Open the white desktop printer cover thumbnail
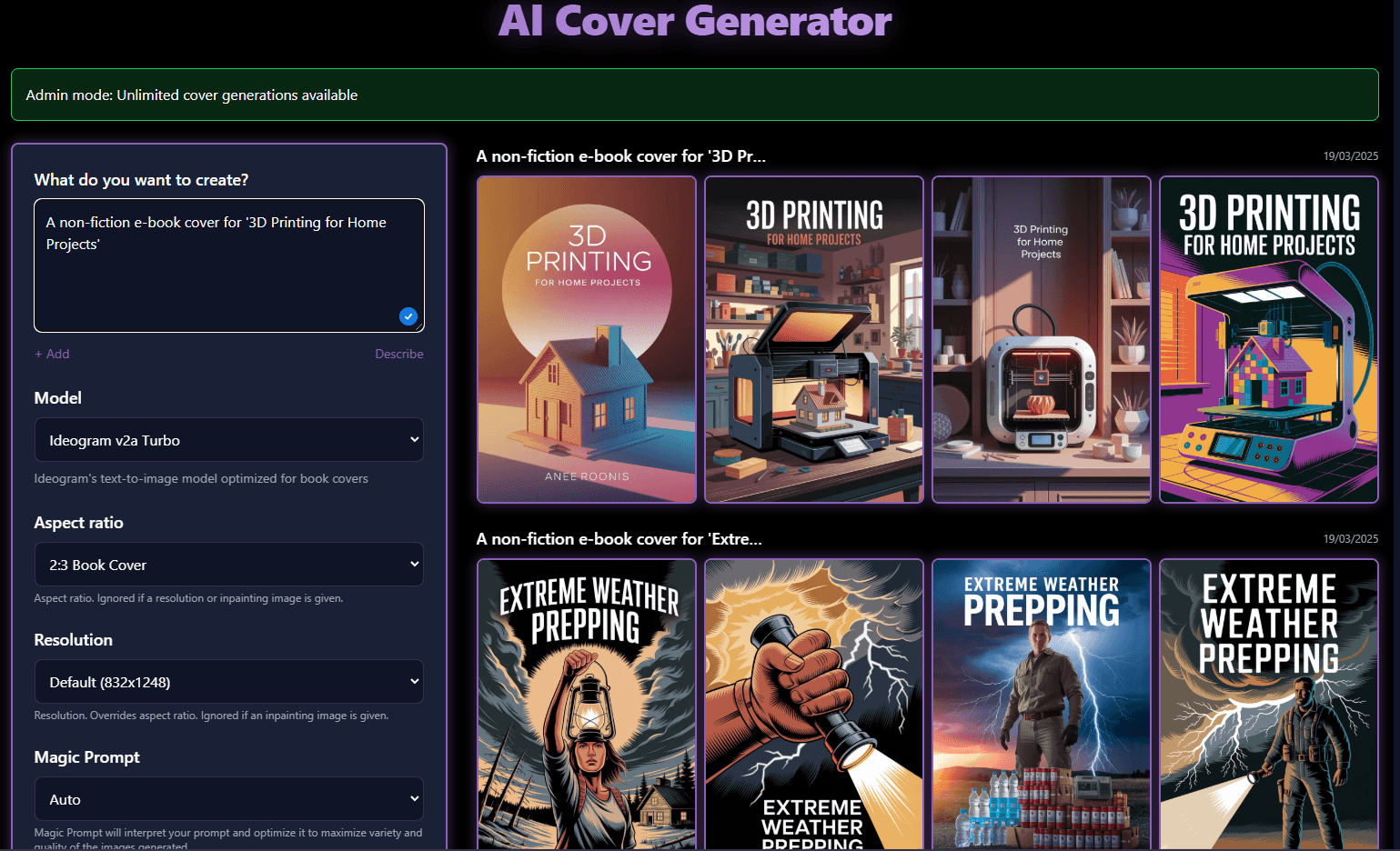 1041,339
